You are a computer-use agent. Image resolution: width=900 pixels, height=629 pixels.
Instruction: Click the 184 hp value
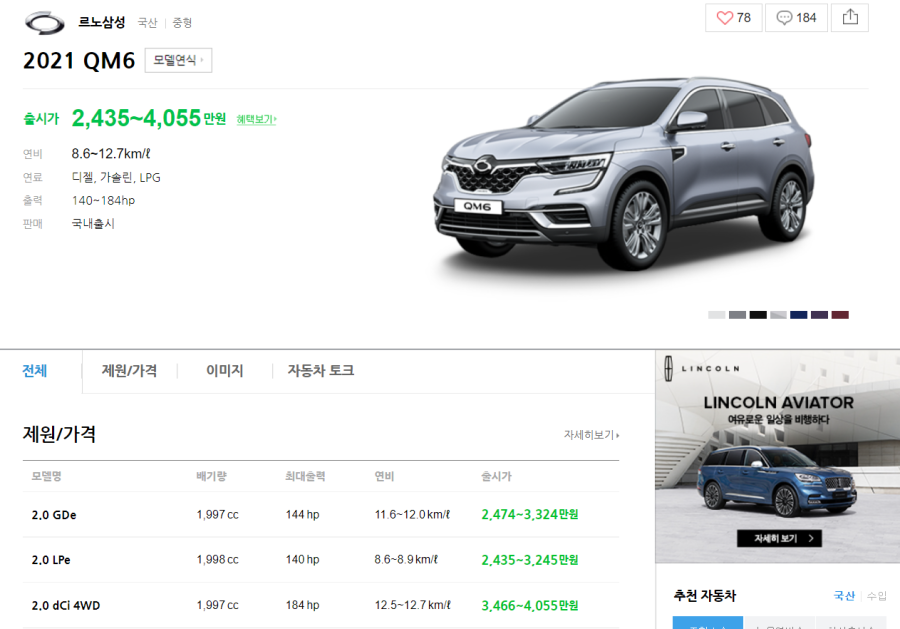point(302,605)
